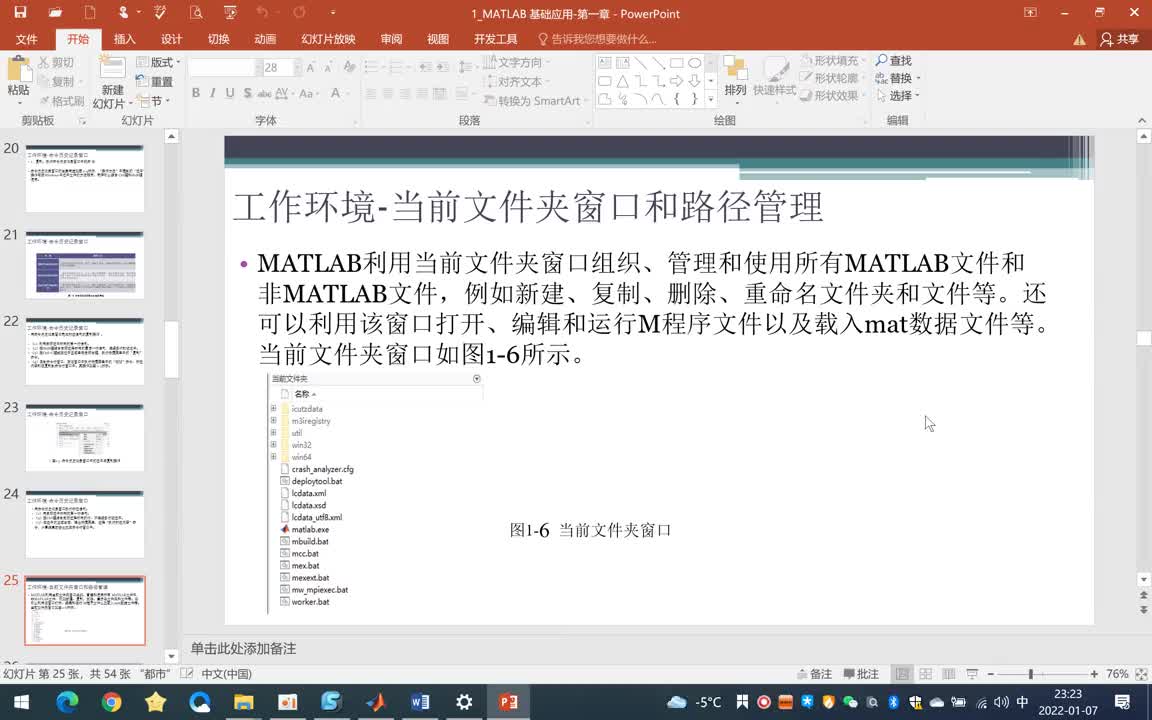Adjust the zoom slider handle

tap(1031, 674)
